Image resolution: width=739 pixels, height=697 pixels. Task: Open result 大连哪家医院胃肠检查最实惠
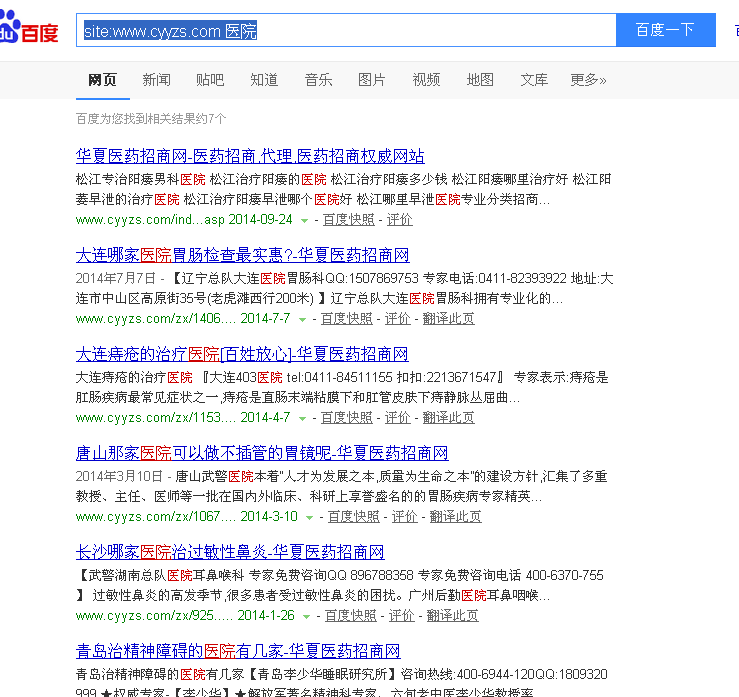tap(242, 255)
